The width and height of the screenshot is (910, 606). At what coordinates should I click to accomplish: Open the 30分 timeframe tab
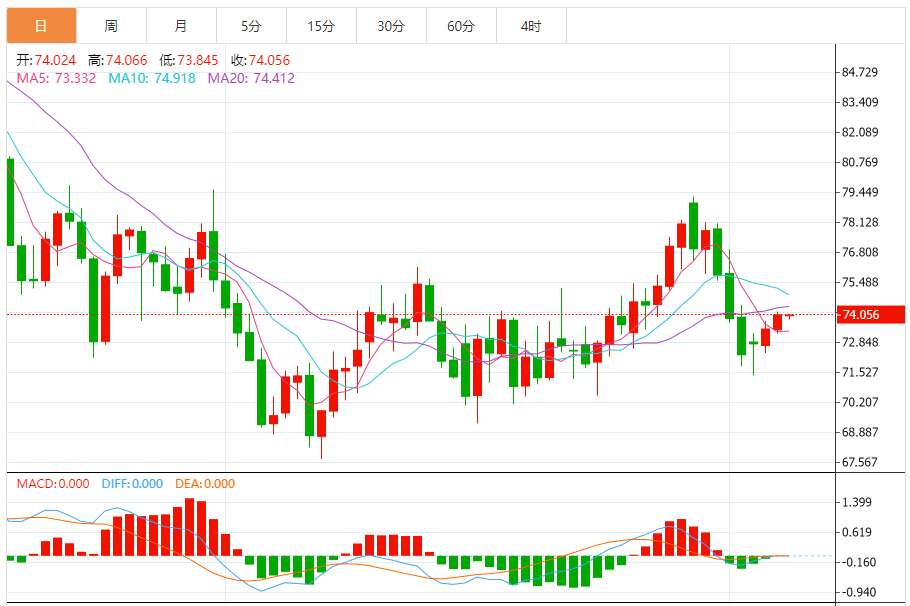[x=391, y=26]
